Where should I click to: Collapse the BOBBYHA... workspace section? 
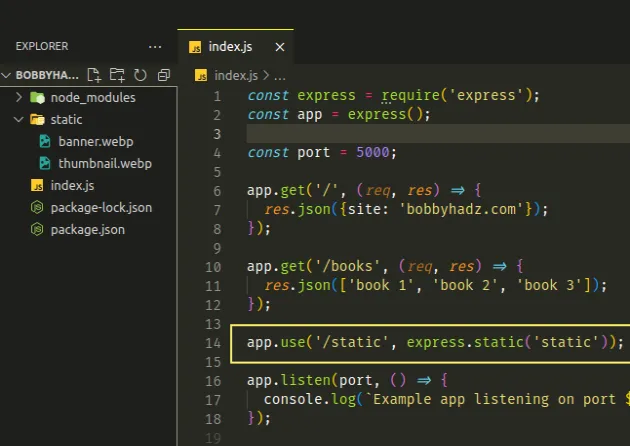(x=6, y=75)
